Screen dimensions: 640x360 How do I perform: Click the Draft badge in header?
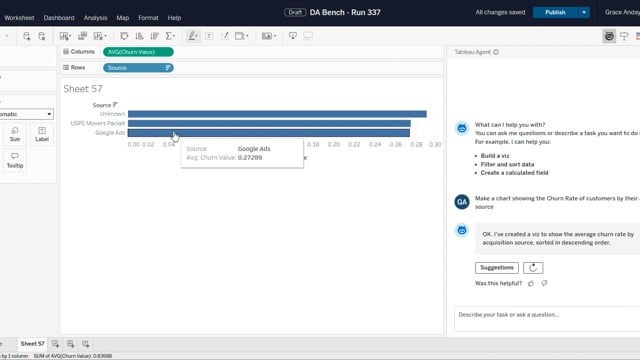pyautogui.click(x=295, y=12)
